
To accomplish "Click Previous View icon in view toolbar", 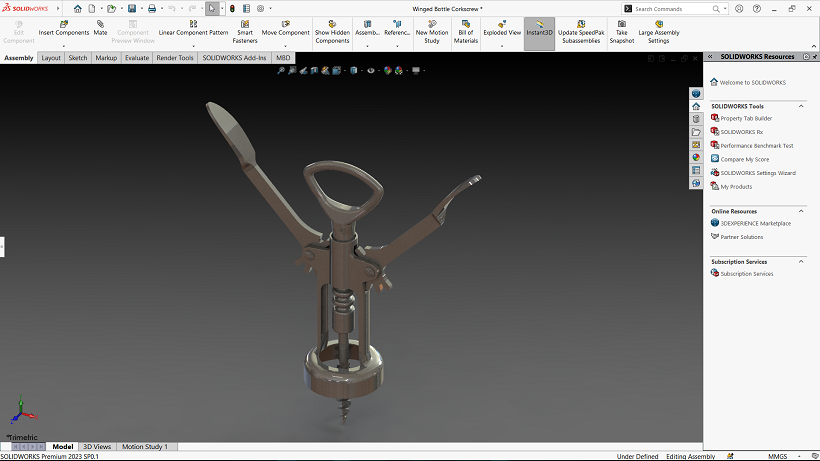I will point(303,70).
